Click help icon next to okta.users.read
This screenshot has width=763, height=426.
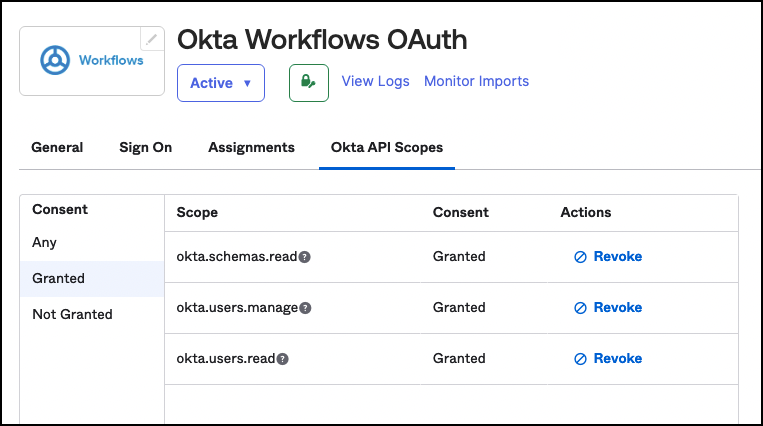click(x=283, y=359)
